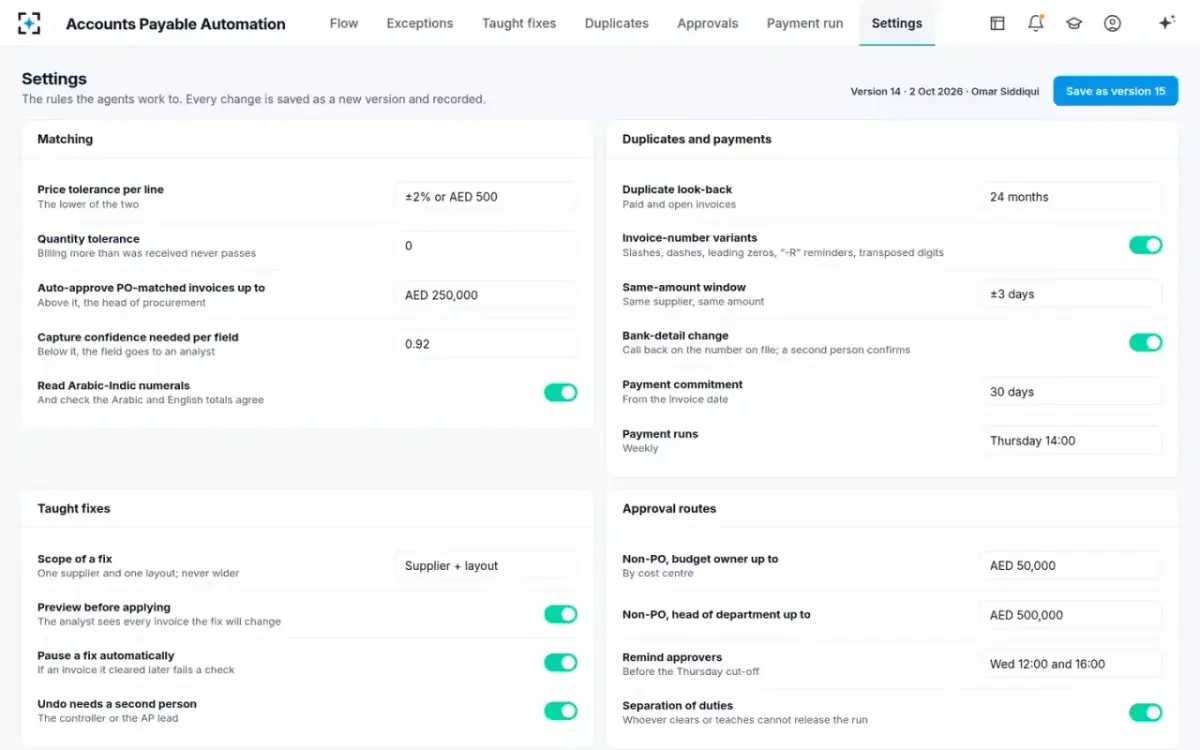Go to the Taught fixes tab
Viewport: 1200px width, 750px height.
pos(519,23)
